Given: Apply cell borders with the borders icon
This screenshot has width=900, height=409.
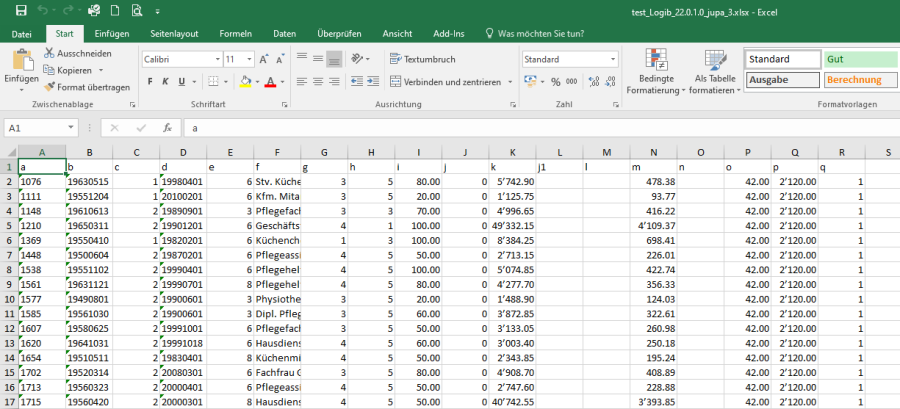Looking at the screenshot, I should coord(213,81).
